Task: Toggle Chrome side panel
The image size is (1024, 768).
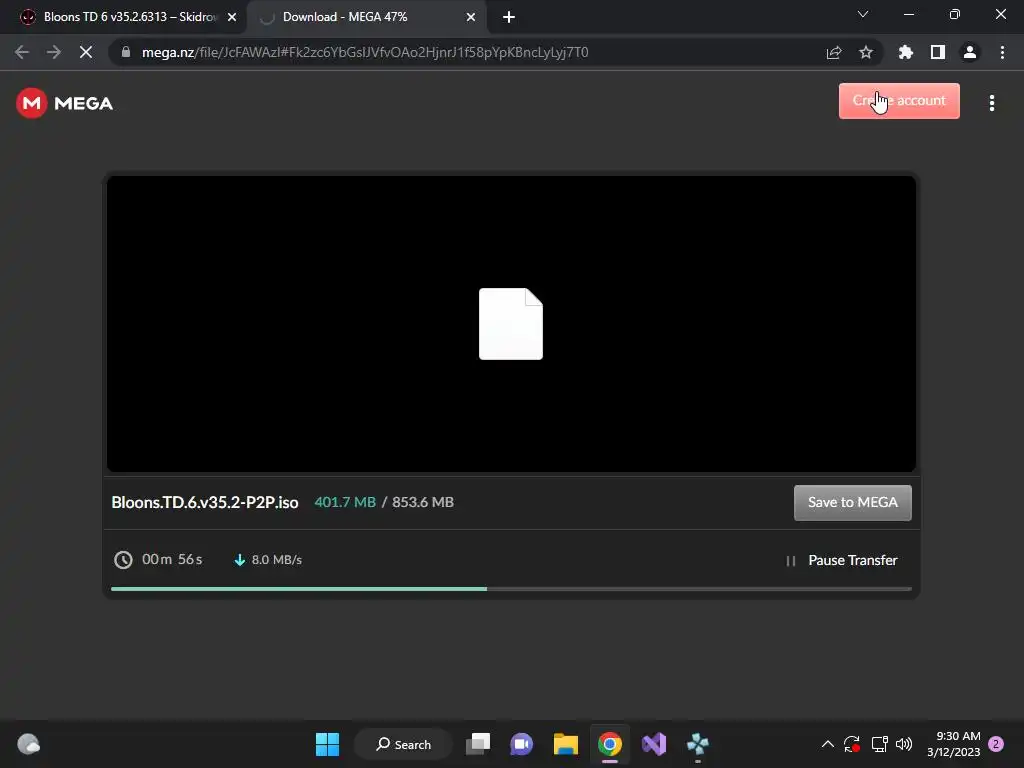Action: tap(938, 52)
